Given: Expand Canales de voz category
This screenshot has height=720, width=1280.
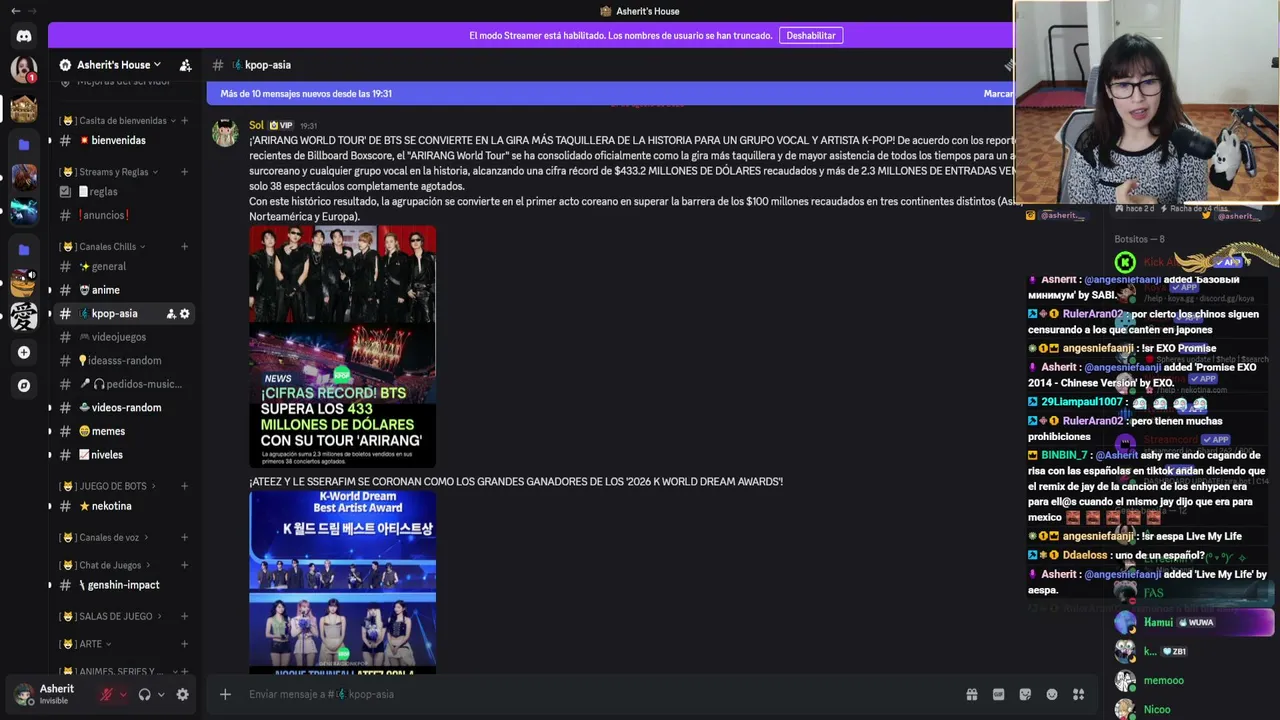Looking at the screenshot, I should [105, 538].
